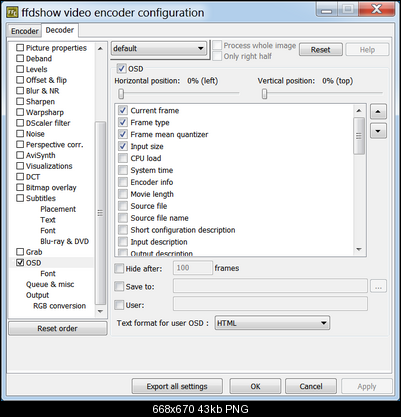Image resolution: width=401 pixels, height=417 pixels.
Task: Open the Placement item under Subtitles
Action: click(x=58, y=209)
